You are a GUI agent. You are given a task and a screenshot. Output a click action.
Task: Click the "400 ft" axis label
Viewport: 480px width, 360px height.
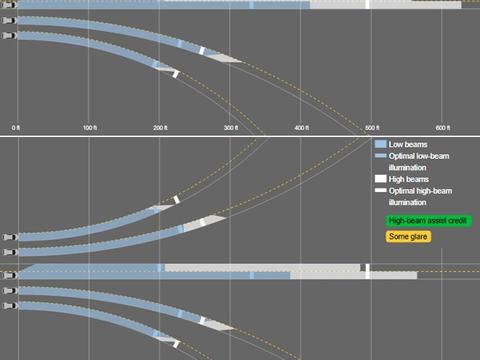point(302,128)
